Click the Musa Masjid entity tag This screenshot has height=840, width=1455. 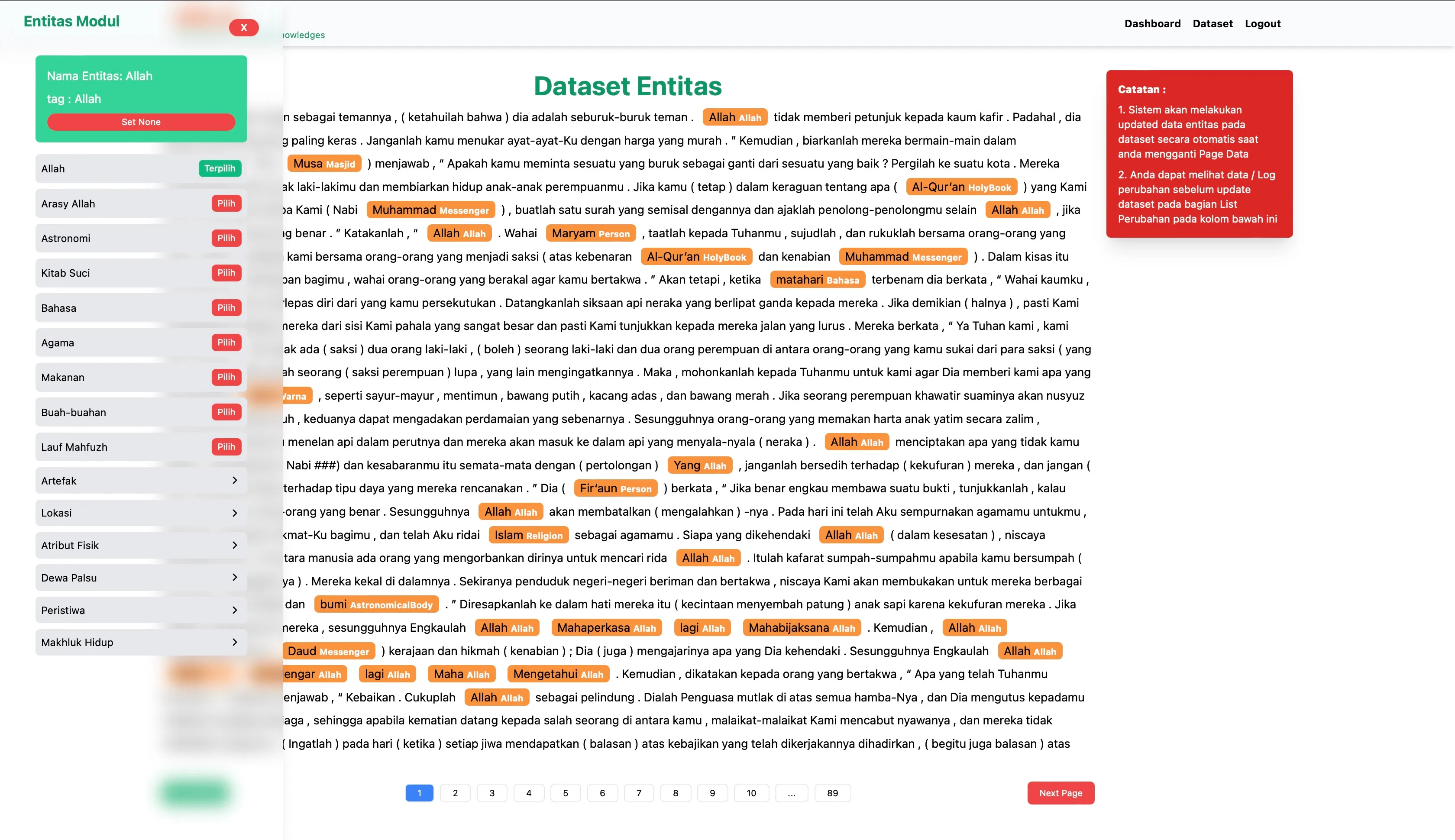(x=323, y=164)
